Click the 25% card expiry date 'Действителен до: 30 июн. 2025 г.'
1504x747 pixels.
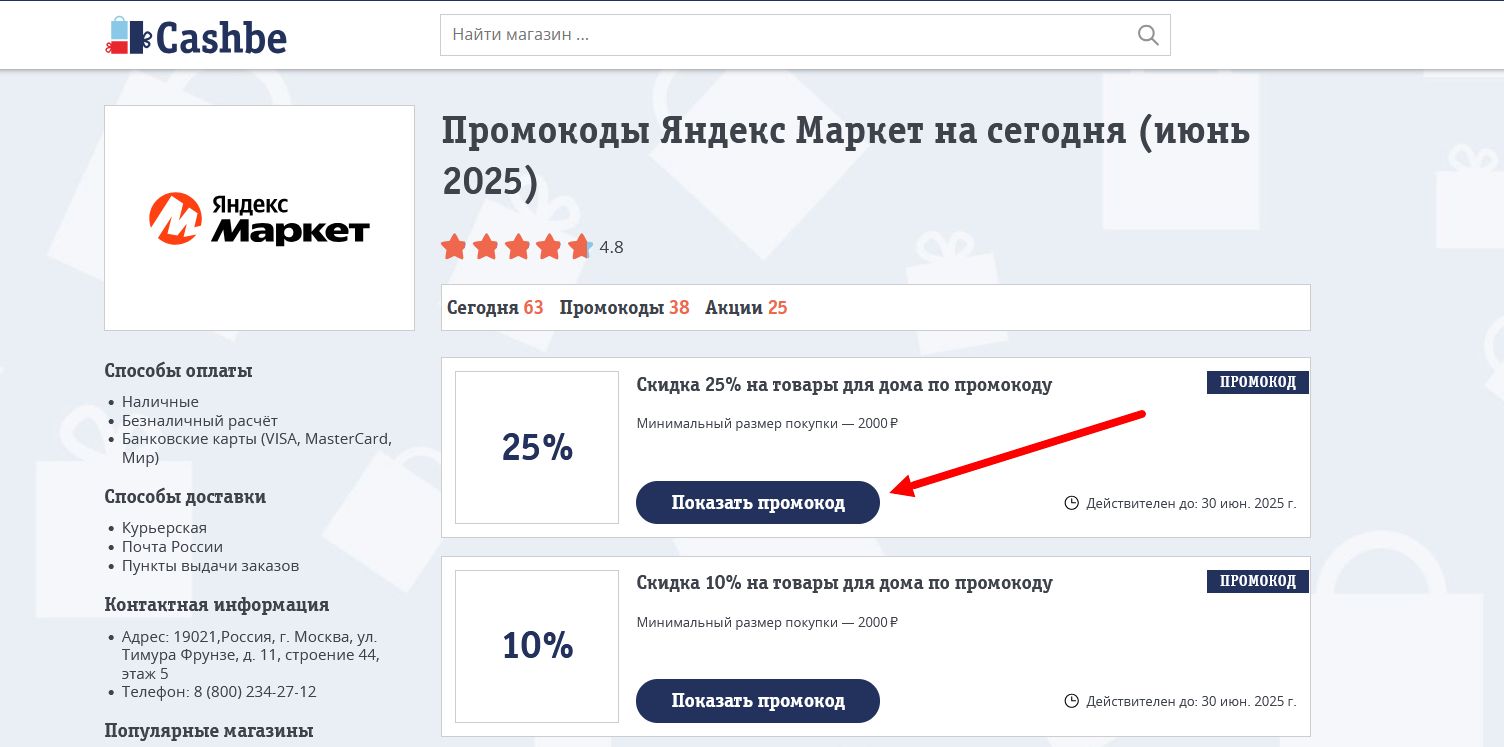[x=1191, y=504]
